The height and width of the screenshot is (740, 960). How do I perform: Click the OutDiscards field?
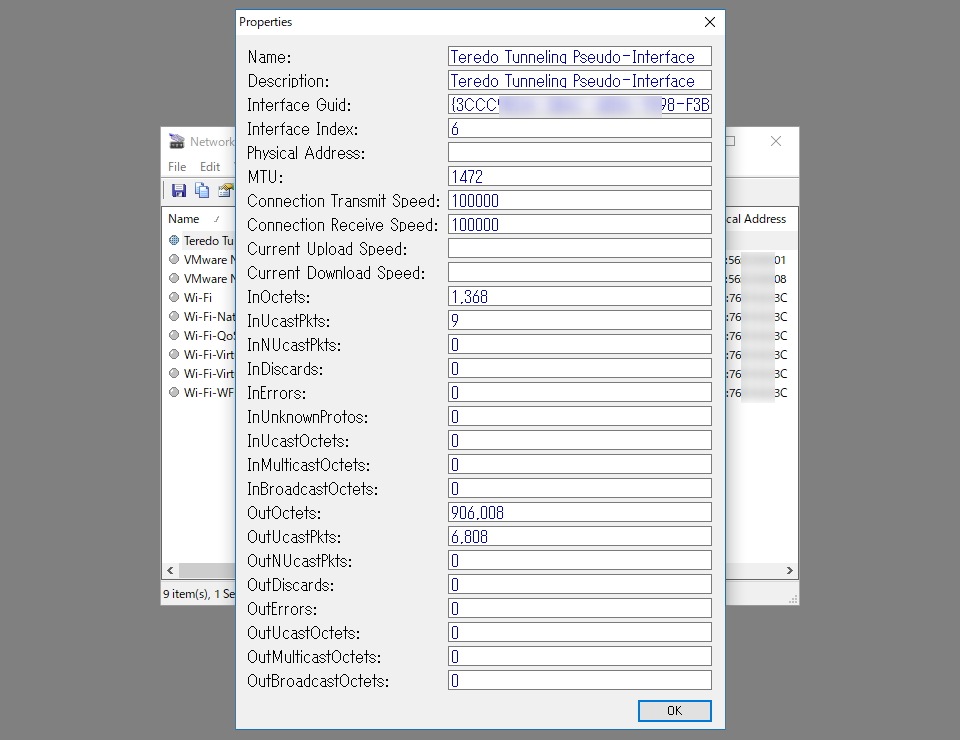tap(580, 584)
